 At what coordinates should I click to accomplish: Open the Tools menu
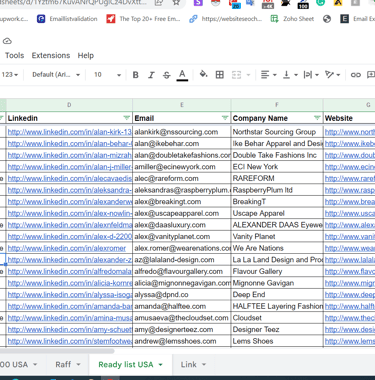(x=14, y=55)
